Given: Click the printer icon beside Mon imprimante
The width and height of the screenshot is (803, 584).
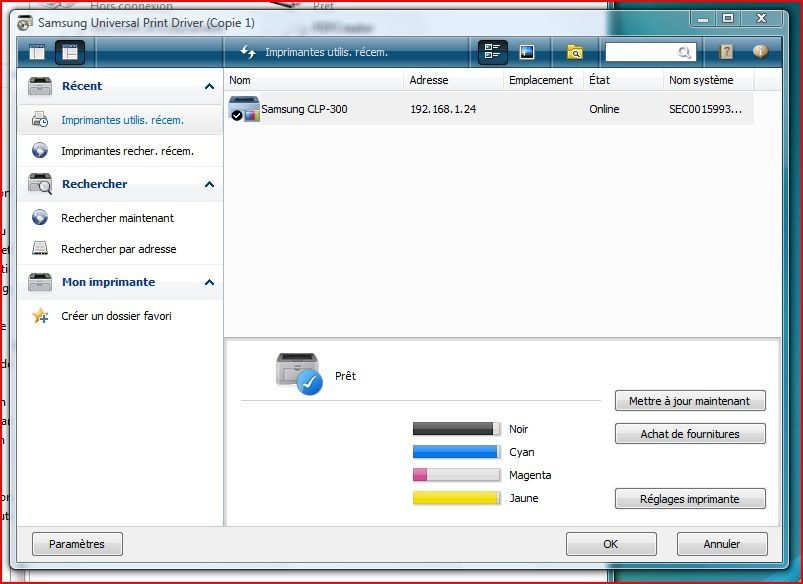Looking at the screenshot, I should tap(40, 282).
